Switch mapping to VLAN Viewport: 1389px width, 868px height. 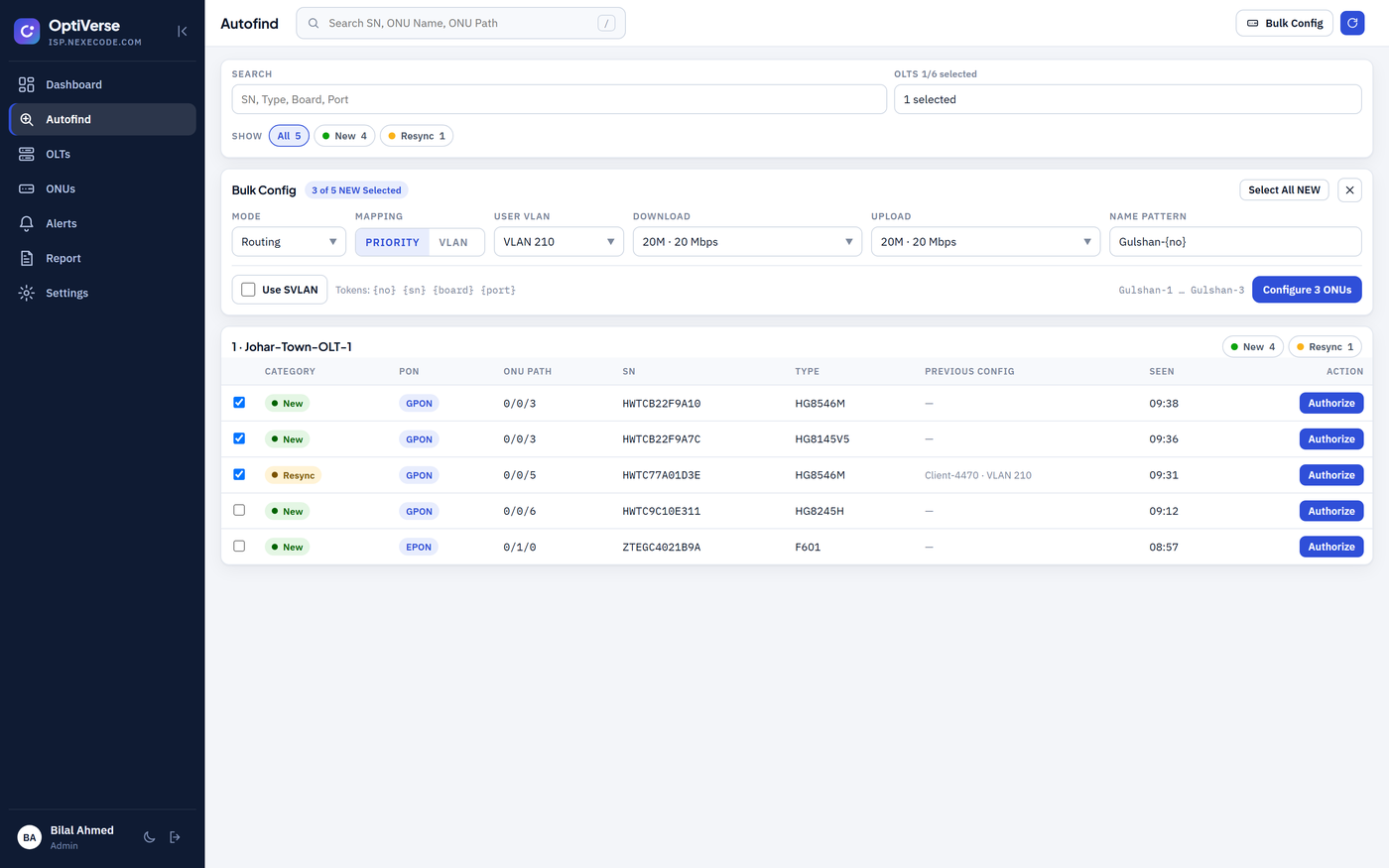click(453, 242)
